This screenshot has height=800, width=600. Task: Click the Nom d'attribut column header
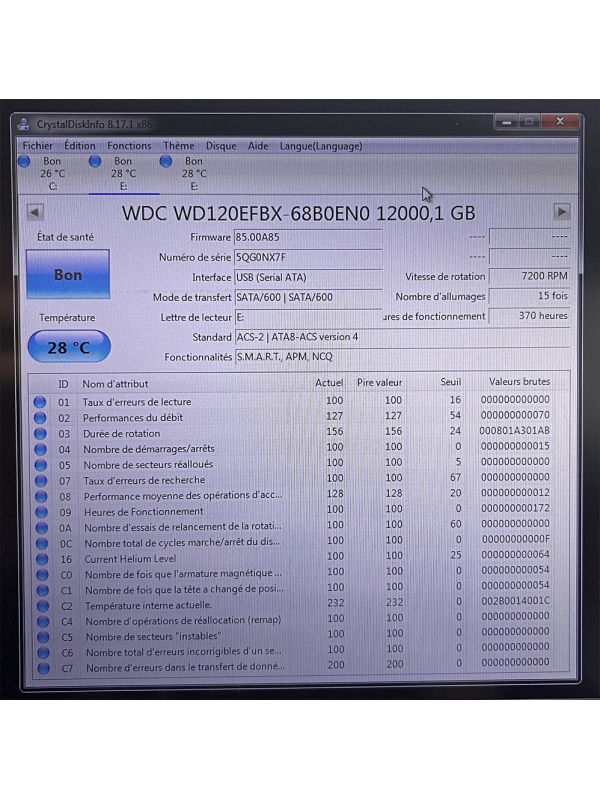[115, 384]
